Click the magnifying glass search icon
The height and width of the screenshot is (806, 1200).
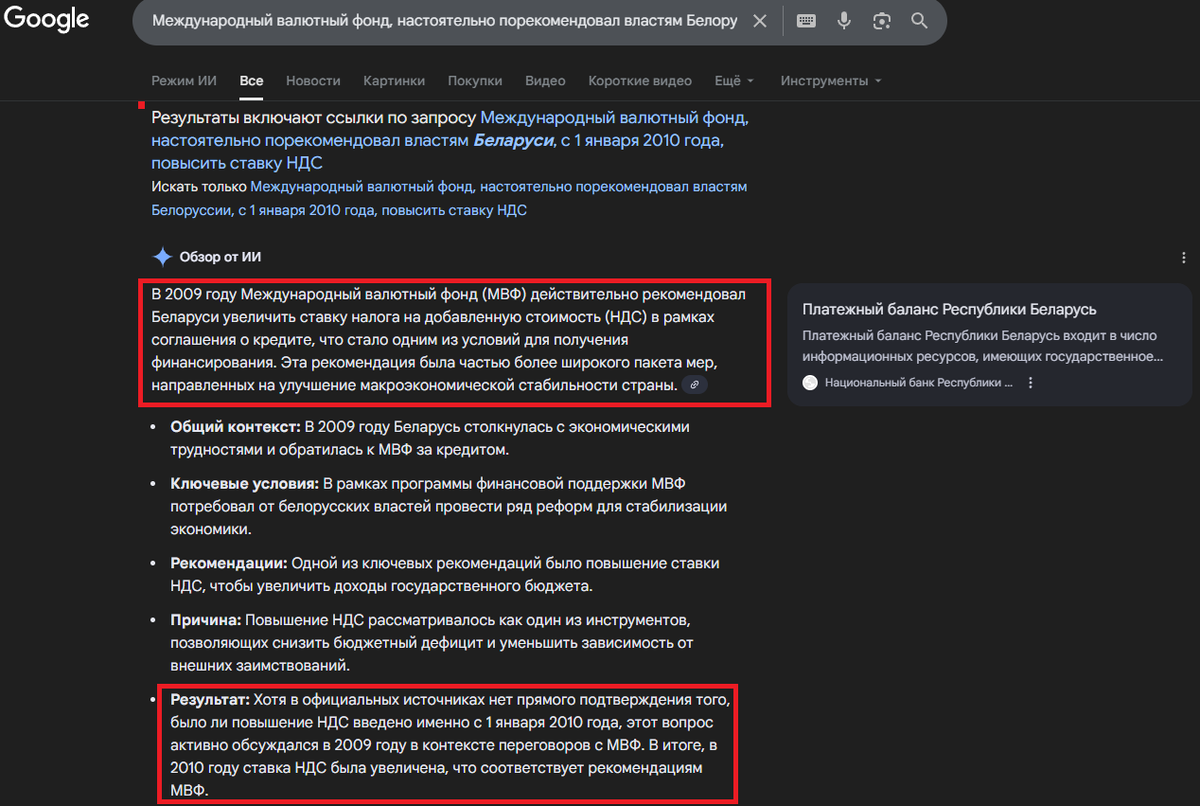(x=919, y=21)
